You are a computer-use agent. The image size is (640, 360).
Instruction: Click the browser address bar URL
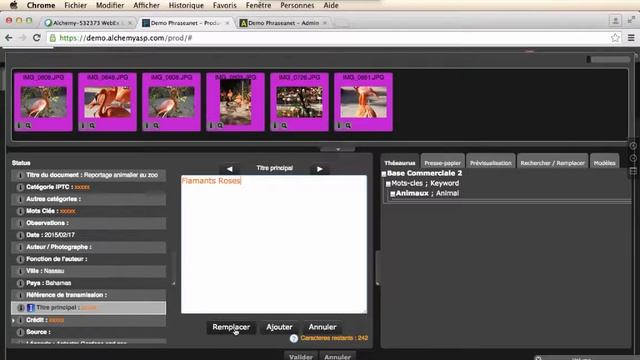[126, 38]
